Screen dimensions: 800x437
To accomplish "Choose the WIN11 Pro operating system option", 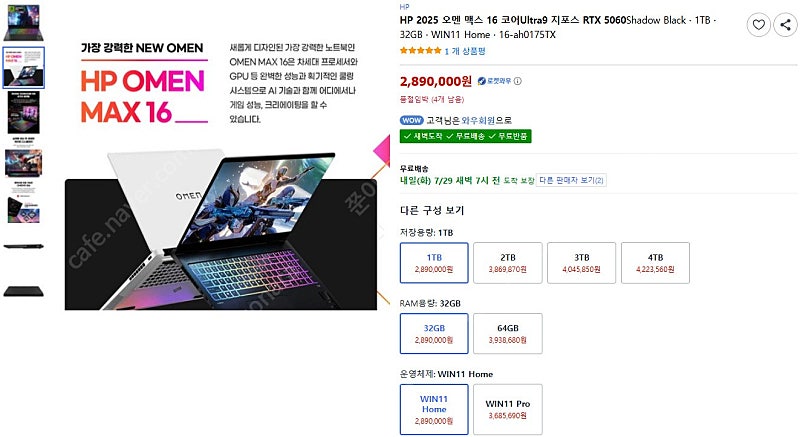I will [x=508, y=409].
